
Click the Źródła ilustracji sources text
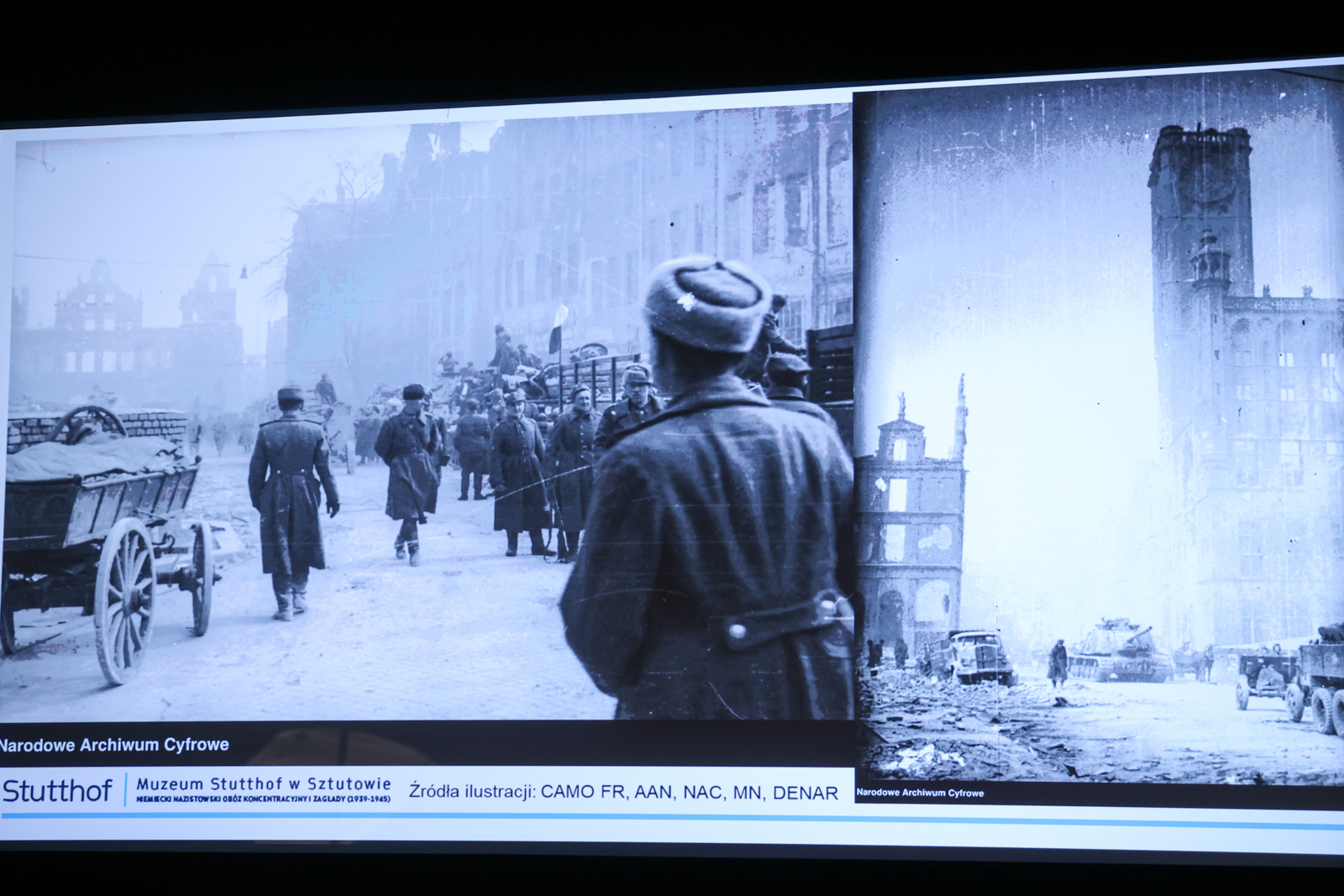click(x=622, y=792)
